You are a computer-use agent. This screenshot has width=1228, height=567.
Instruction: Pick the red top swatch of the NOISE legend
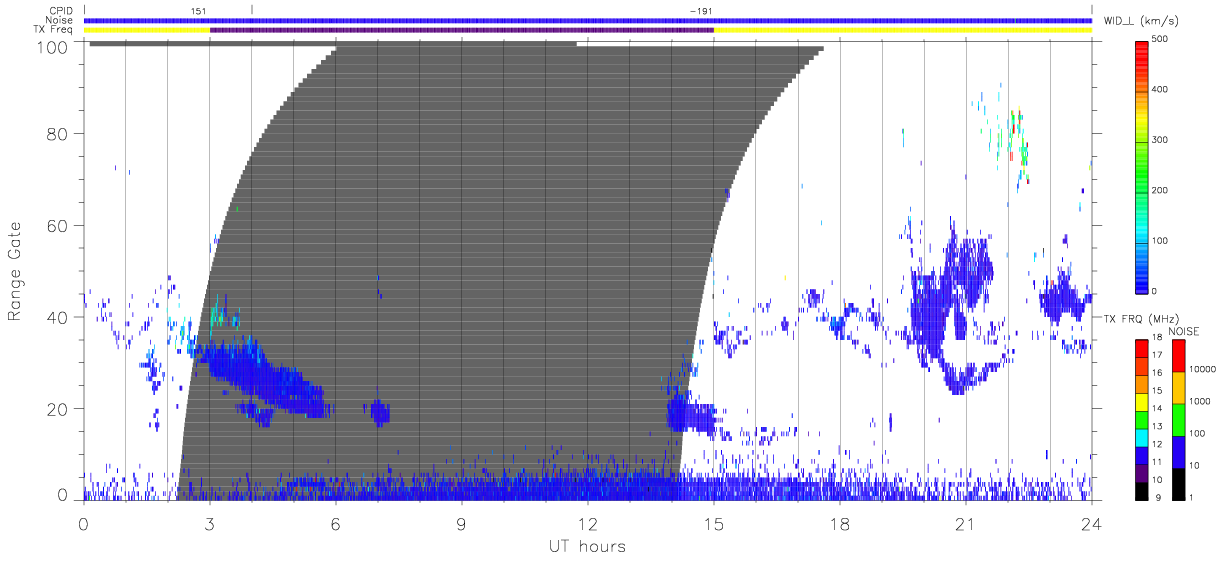(x=1178, y=355)
